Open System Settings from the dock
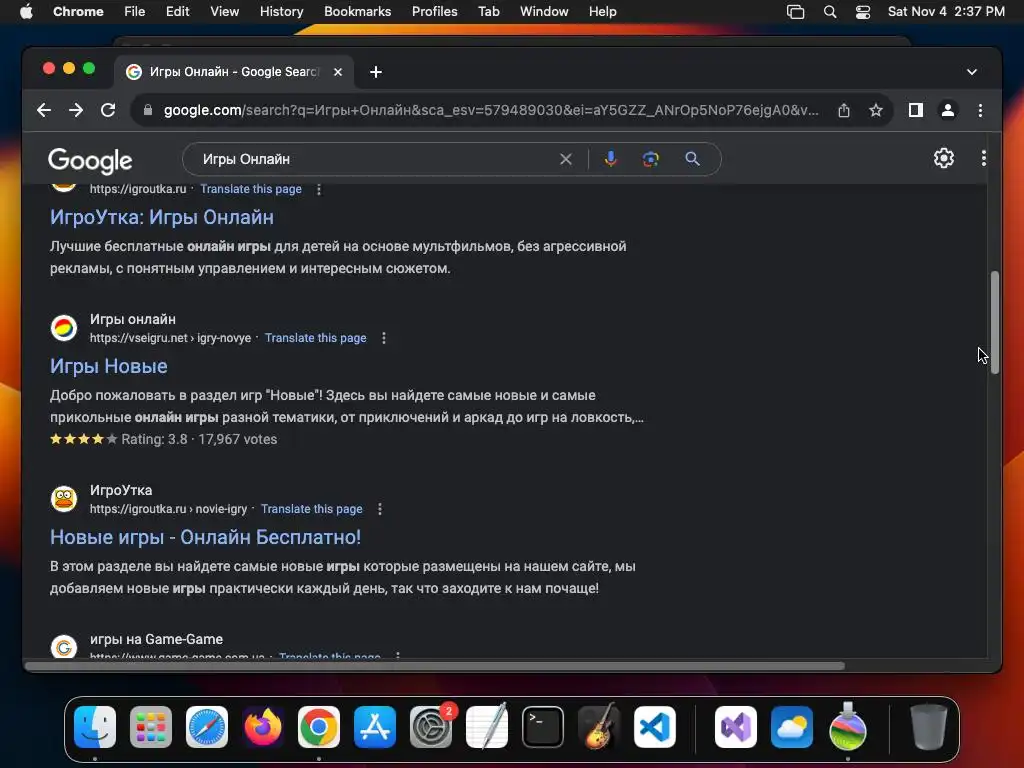Image resolution: width=1024 pixels, height=768 pixels. coord(431,727)
